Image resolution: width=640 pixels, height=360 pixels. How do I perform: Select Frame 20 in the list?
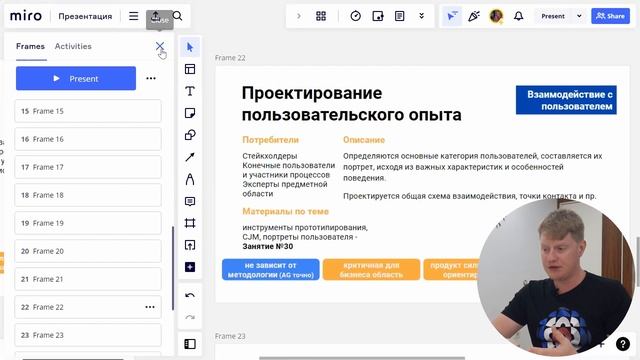(88, 251)
